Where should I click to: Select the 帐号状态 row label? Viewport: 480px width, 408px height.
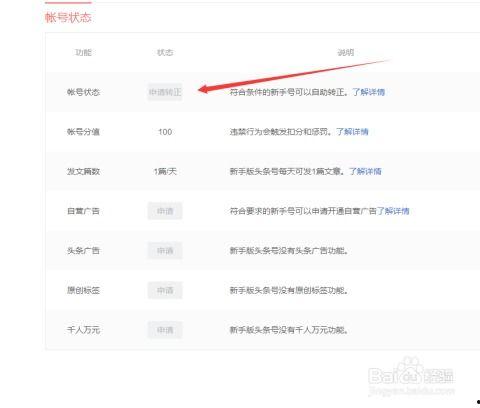(83, 92)
